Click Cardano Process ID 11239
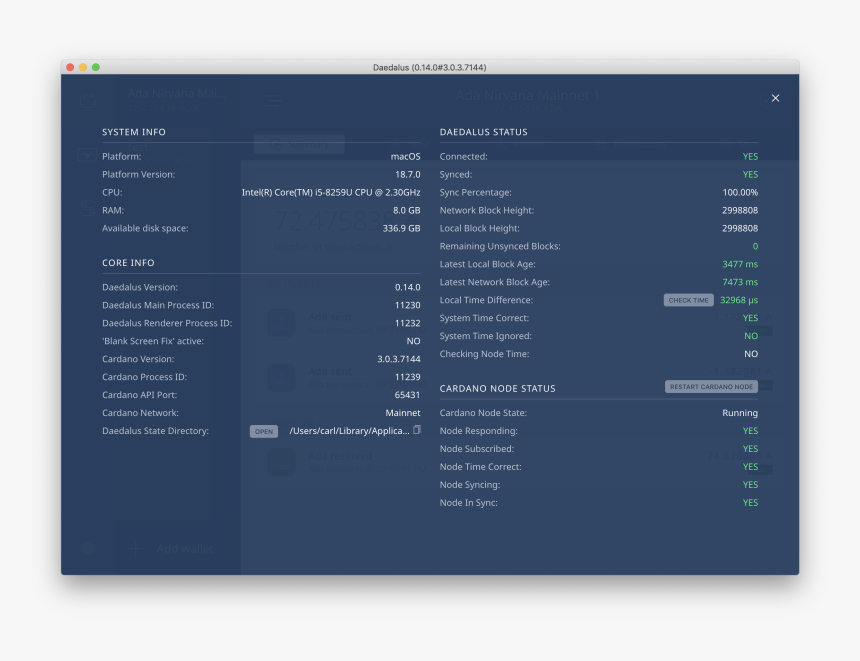Screen dimensions: 860x661 point(408,377)
